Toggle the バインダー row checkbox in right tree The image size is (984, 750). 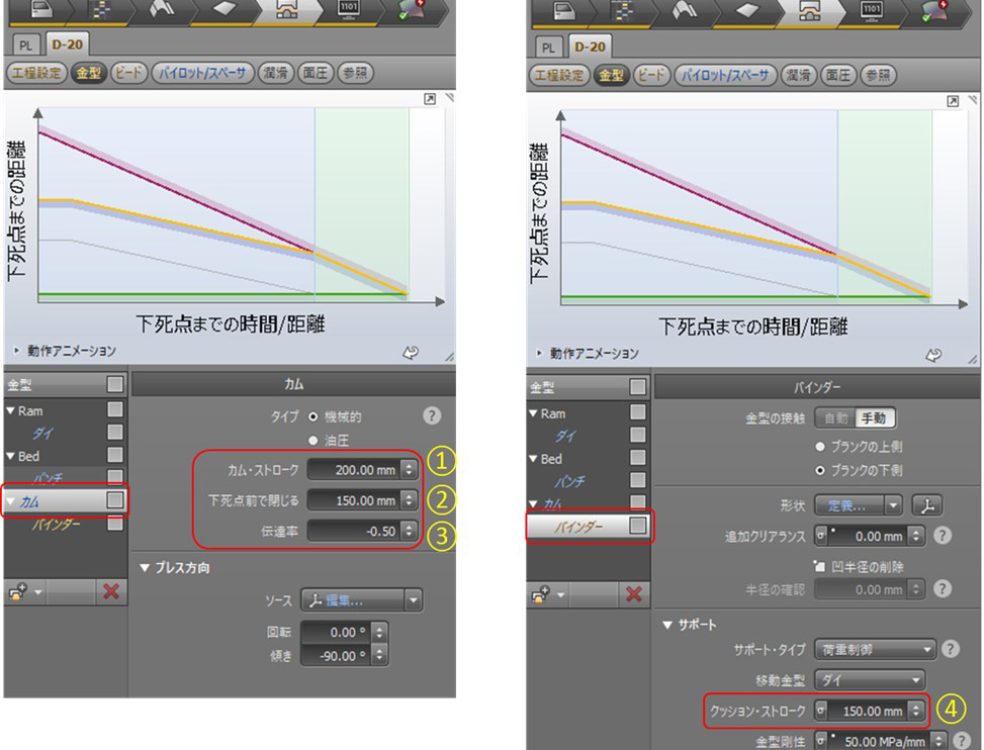click(638, 525)
